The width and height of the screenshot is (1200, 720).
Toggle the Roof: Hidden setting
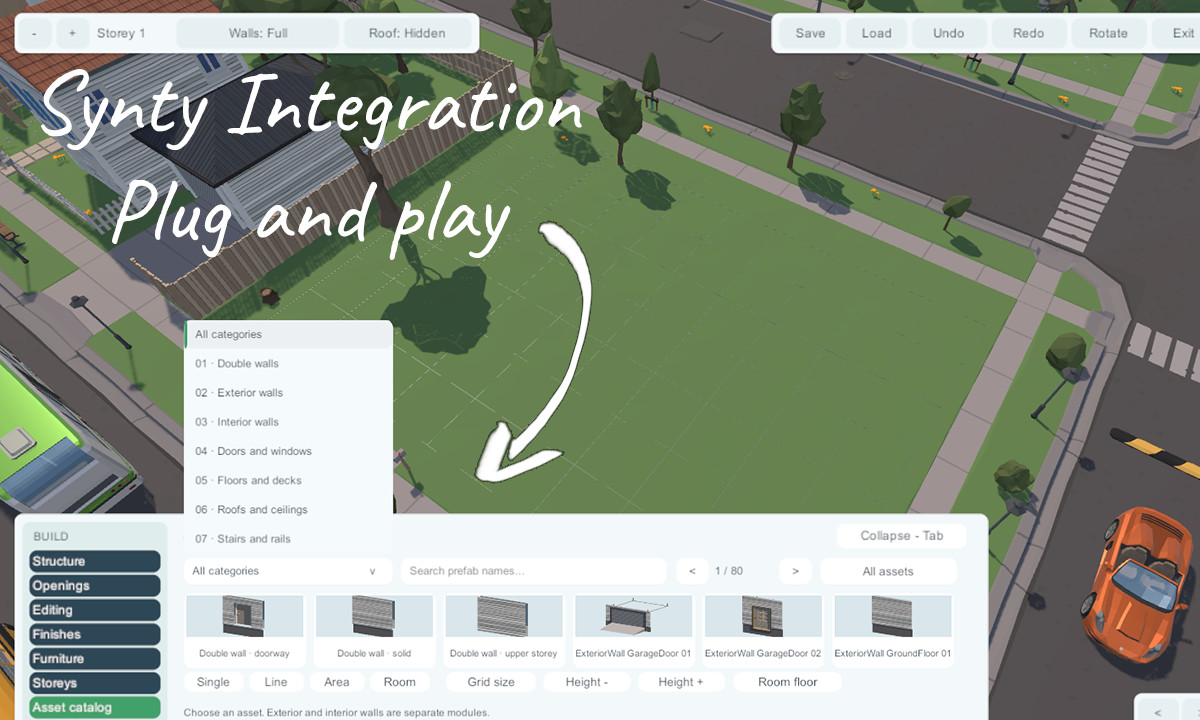coord(408,33)
